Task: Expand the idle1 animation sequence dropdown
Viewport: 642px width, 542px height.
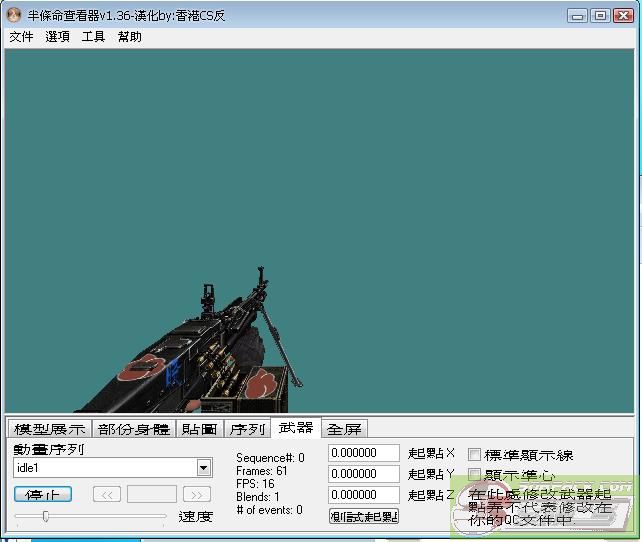Action: click(x=204, y=468)
